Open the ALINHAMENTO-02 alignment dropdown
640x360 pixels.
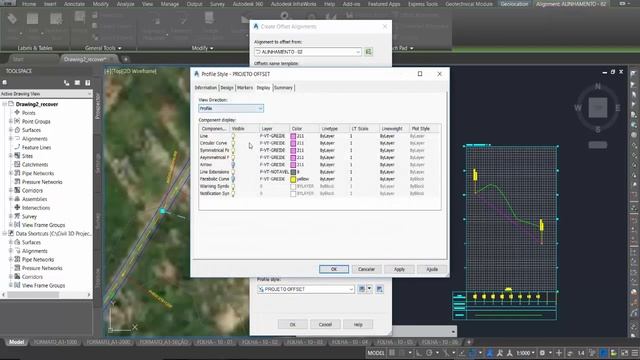pos(308,52)
